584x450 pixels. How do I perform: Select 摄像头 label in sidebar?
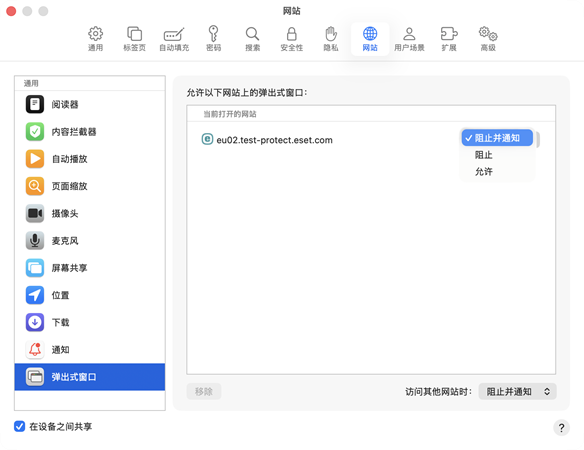65,213
